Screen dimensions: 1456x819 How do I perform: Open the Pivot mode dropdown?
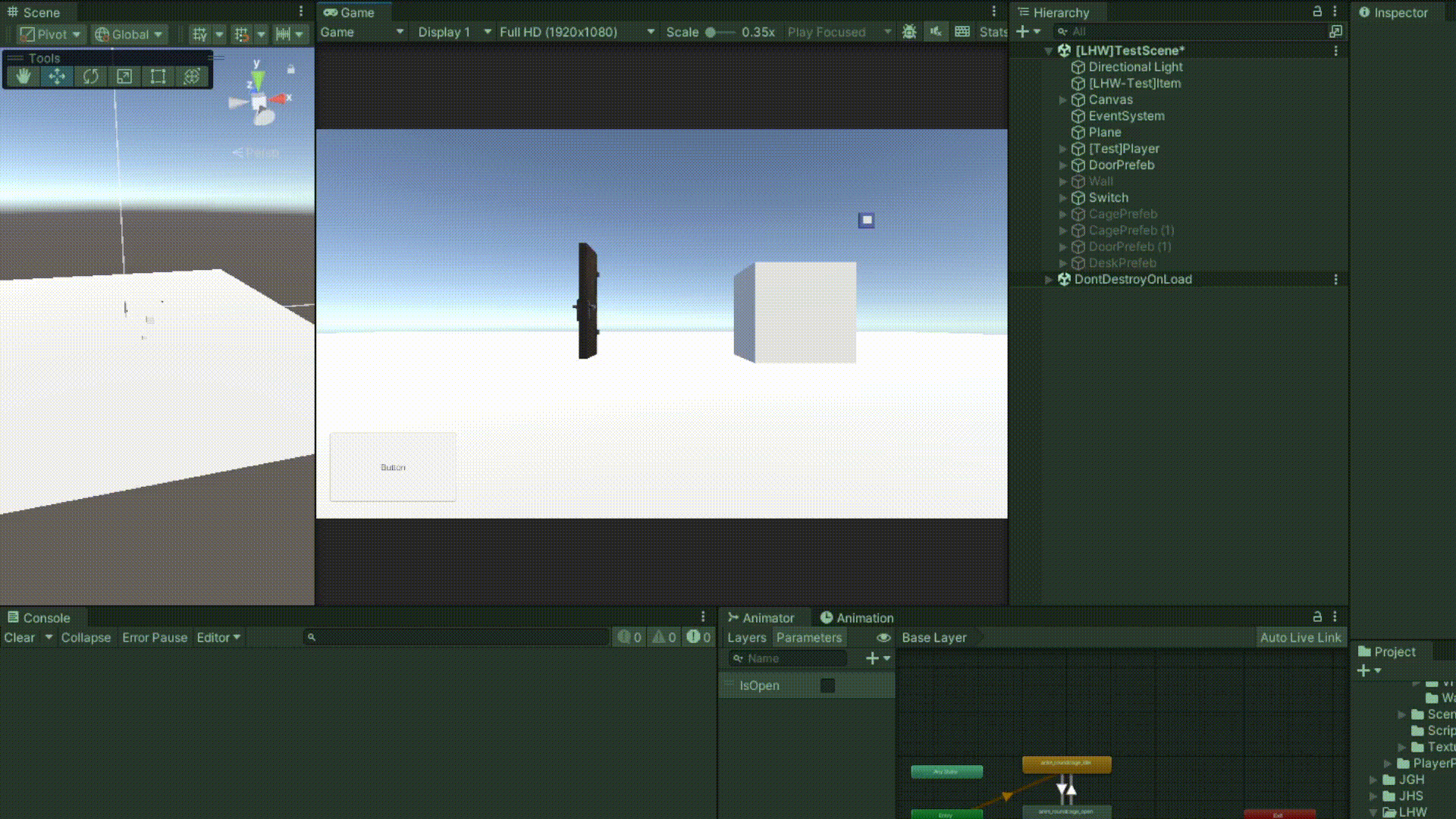click(50, 34)
